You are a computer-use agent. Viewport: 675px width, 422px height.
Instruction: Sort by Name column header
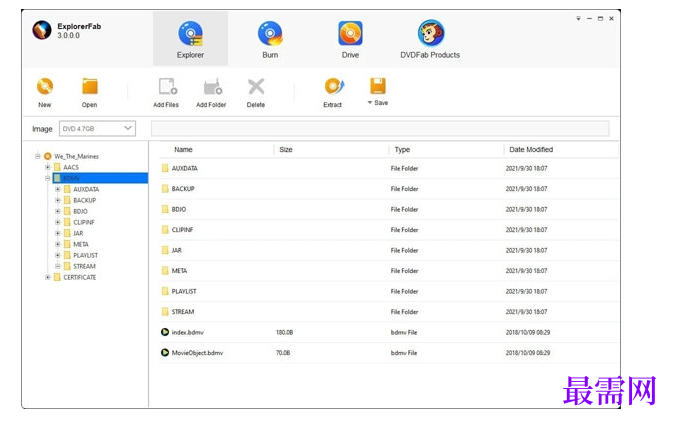point(183,149)
